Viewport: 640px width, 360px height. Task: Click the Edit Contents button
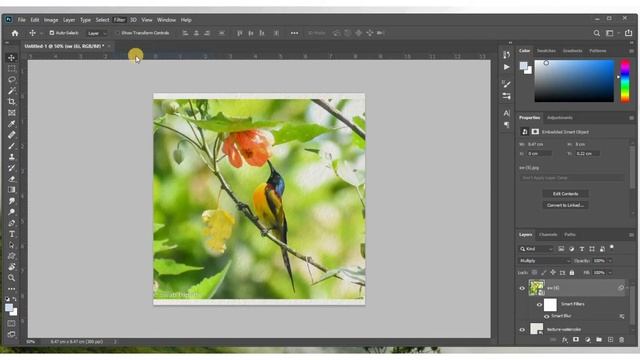point(565,194)
